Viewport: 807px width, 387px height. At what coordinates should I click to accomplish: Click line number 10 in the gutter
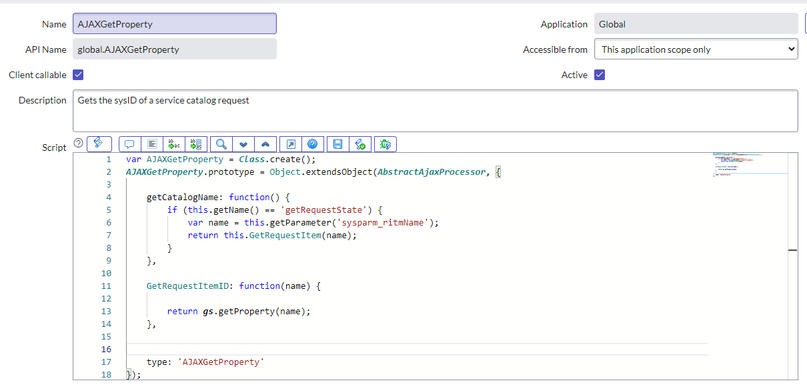pos(107,273)
